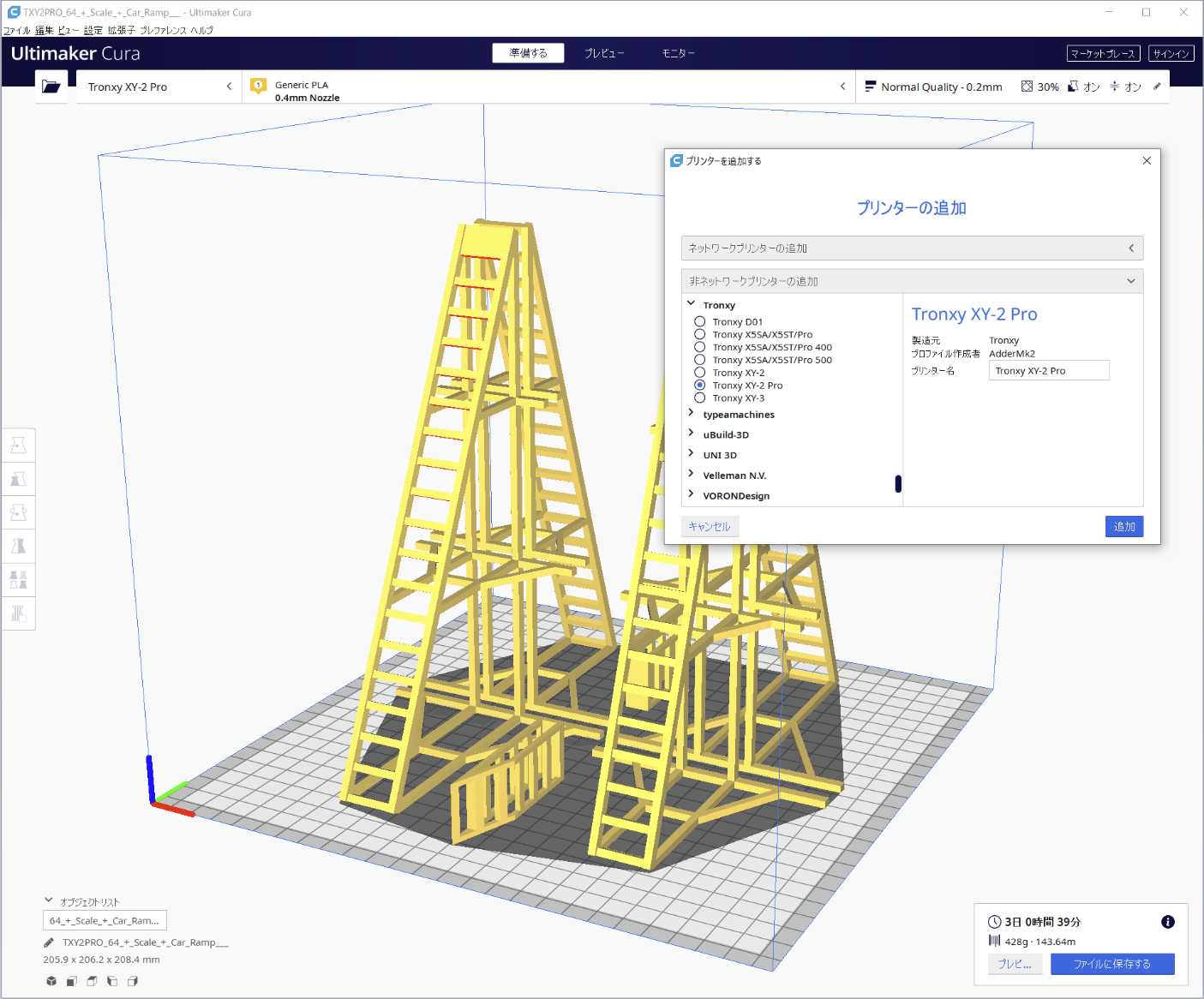Viewport: 1204px width, 999px height.
Task: Click the 3D view cube icon
Action: [x=51, y=981]
